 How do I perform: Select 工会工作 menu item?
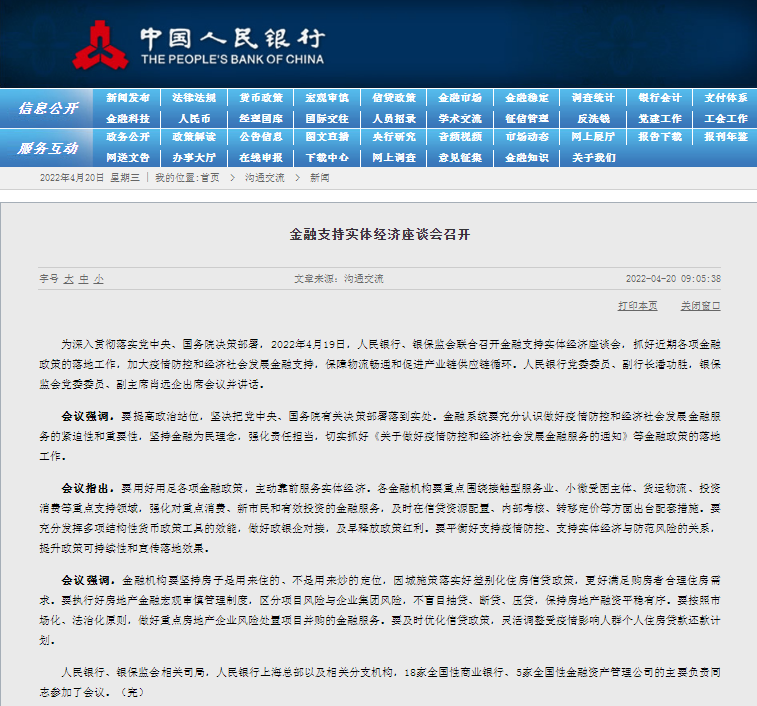click(x=726, y=119)
